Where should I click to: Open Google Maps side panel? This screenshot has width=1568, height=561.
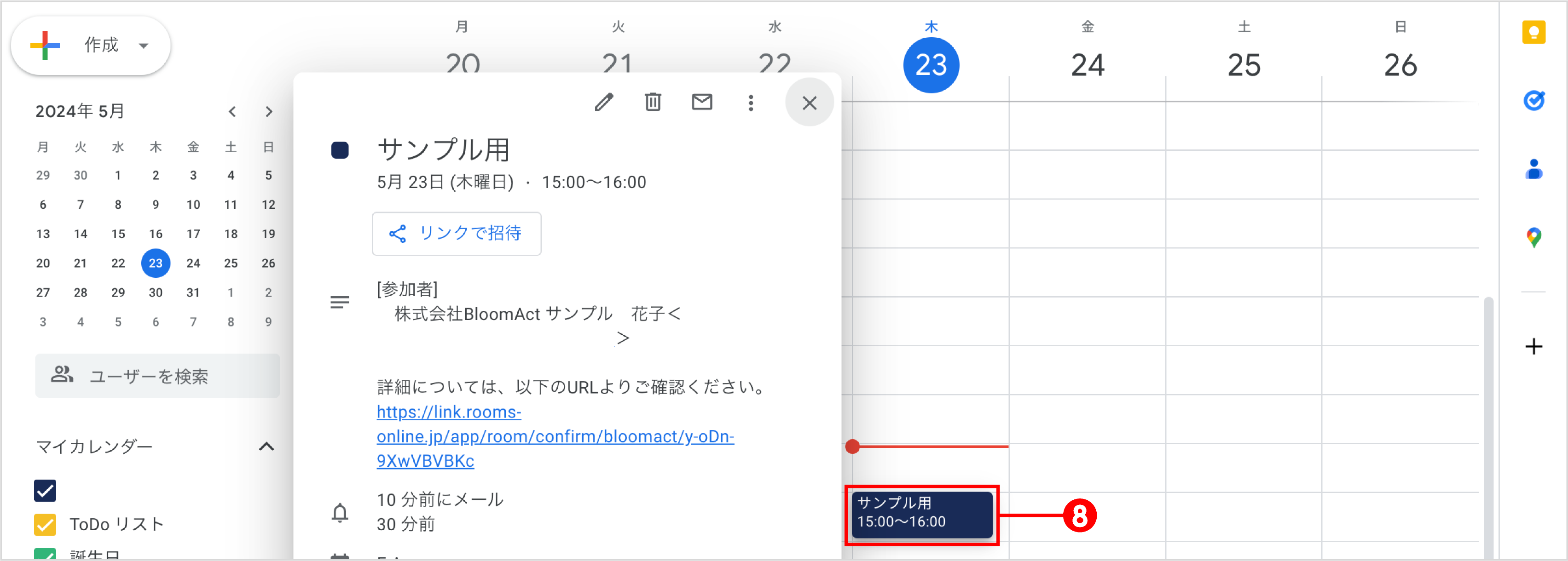[x=1534, y=237]
